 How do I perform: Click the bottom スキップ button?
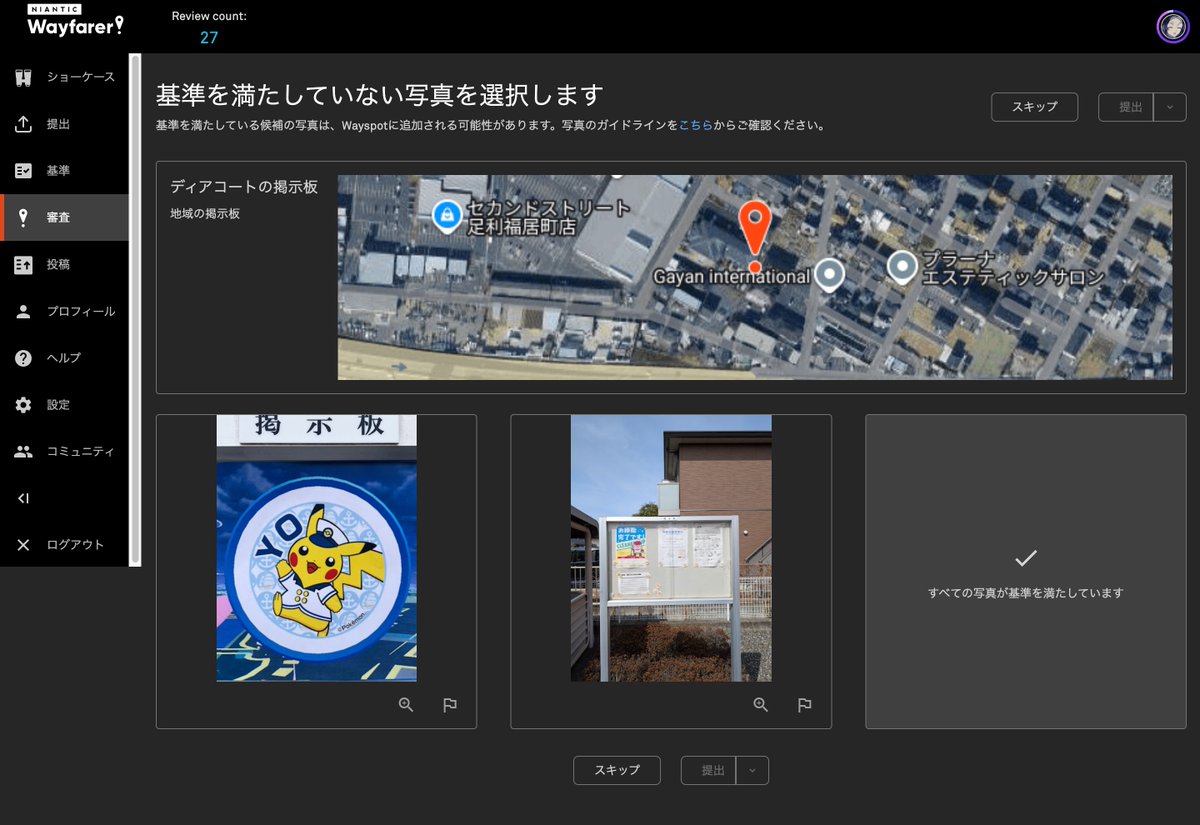tap(617, 770)
